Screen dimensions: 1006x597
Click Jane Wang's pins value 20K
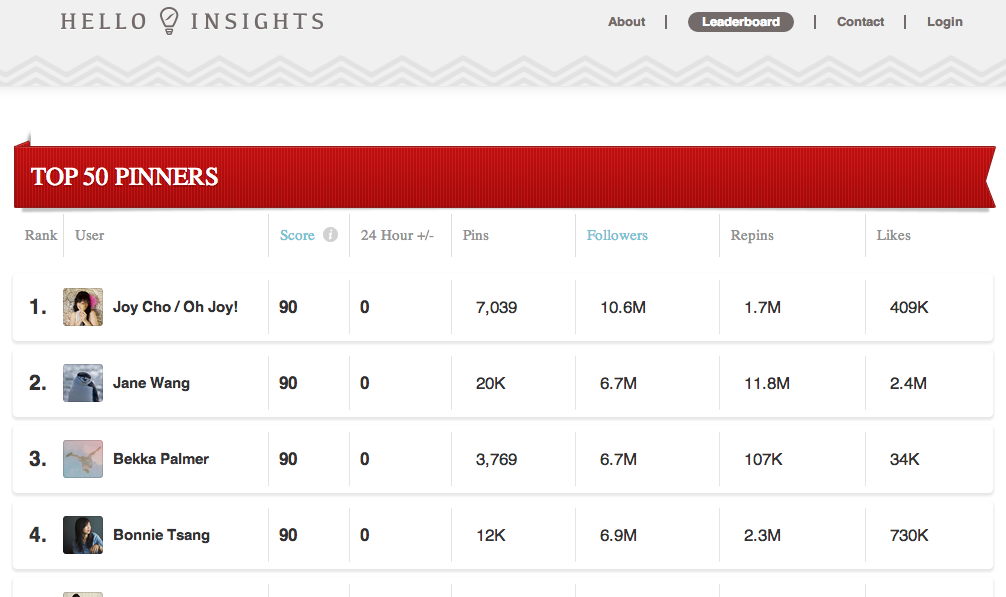[490, 383]
